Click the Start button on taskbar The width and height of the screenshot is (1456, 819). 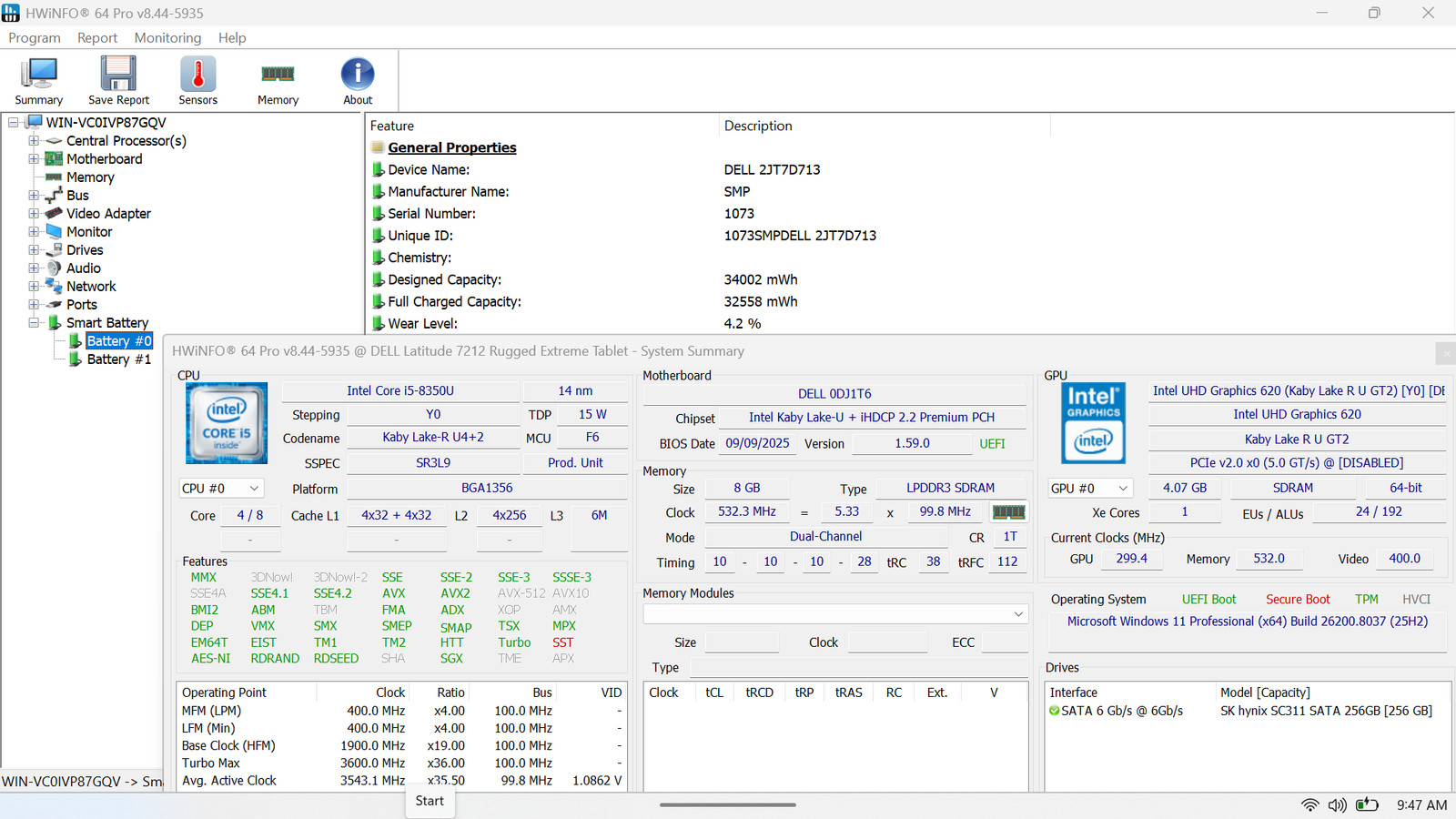430,801
